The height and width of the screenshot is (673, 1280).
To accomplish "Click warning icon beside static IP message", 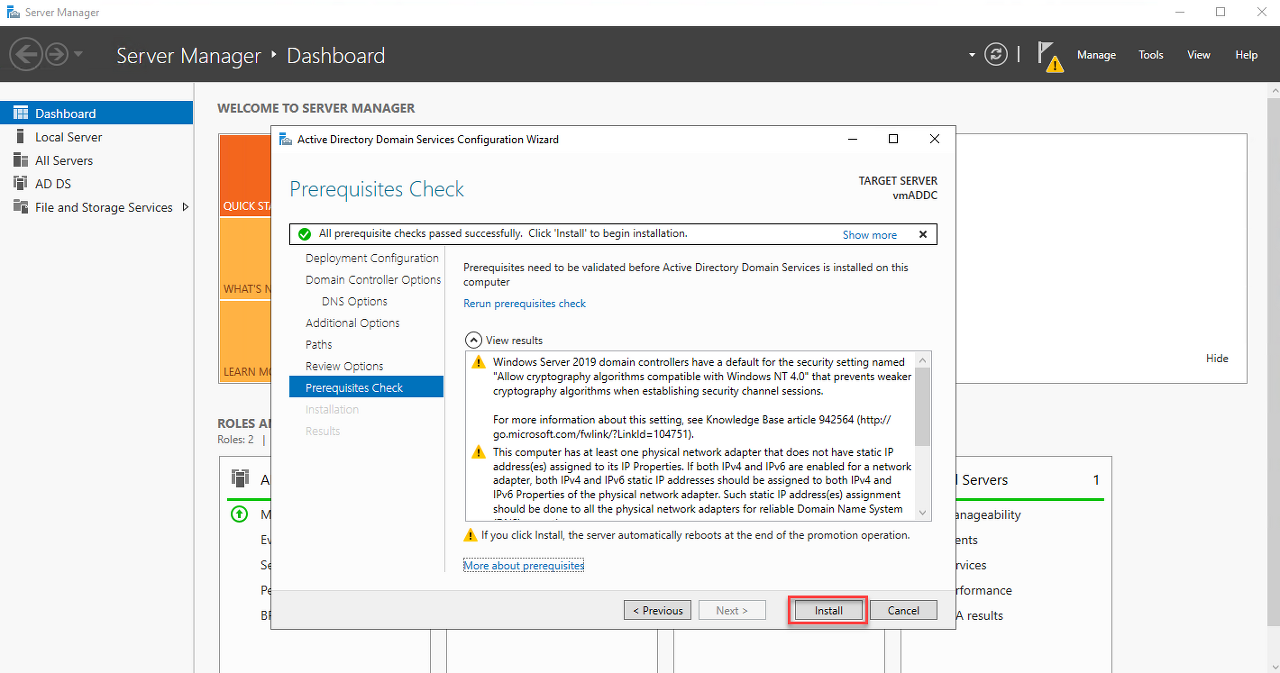I will pyautogui.click(x=477, y=452).
